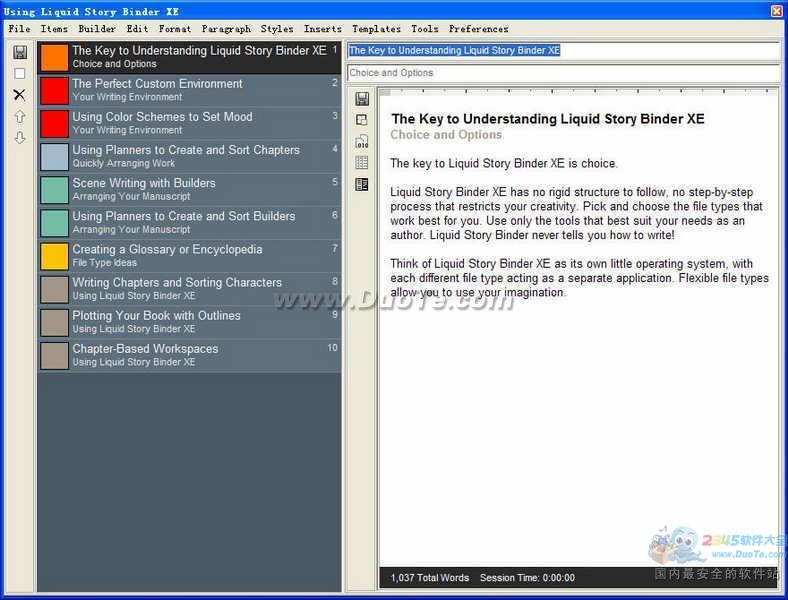788x600 pixels.
Task: Click the blank new item icon in left sidebar
Action: 20,74
